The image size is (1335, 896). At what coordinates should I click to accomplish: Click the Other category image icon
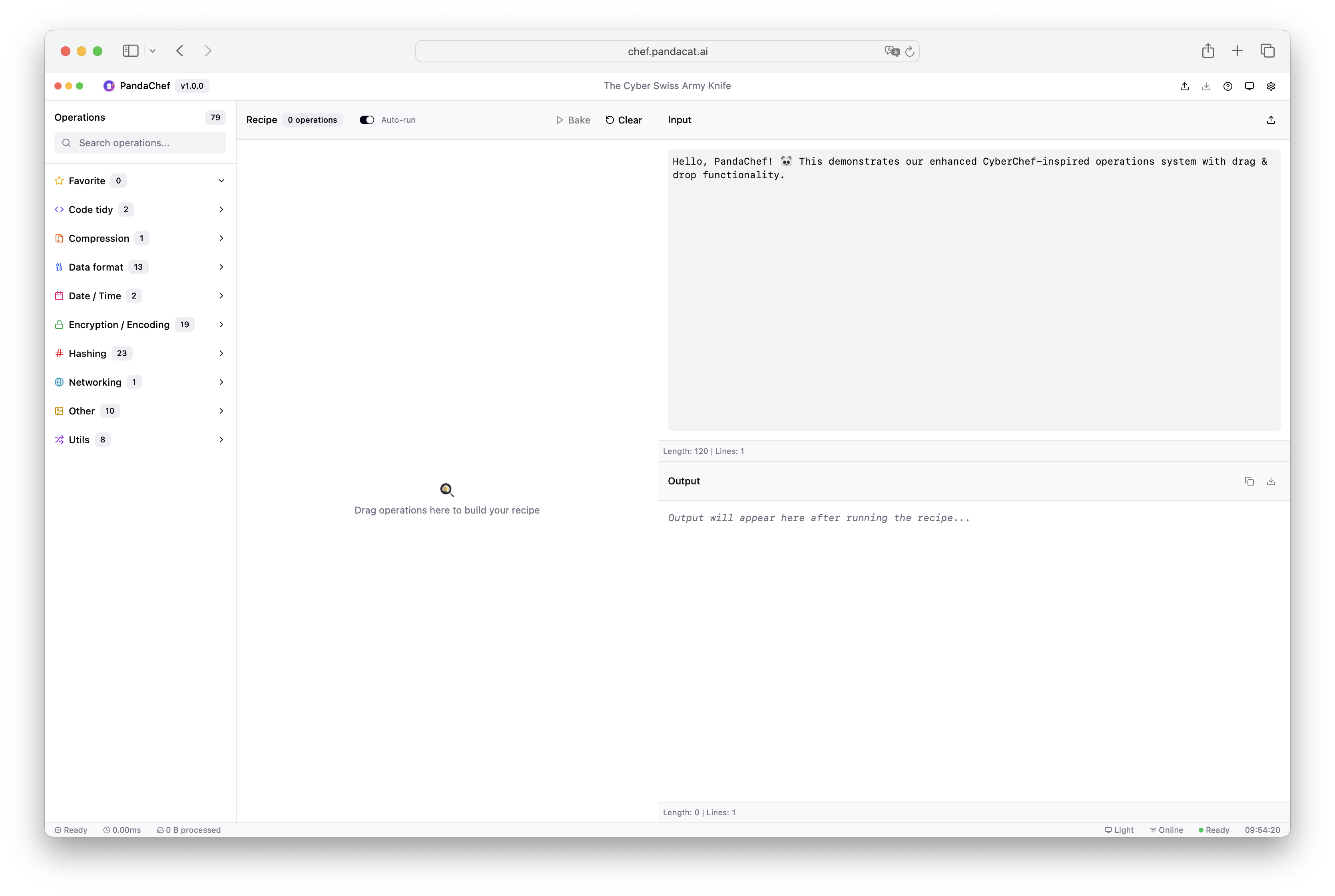pos(59,411)
